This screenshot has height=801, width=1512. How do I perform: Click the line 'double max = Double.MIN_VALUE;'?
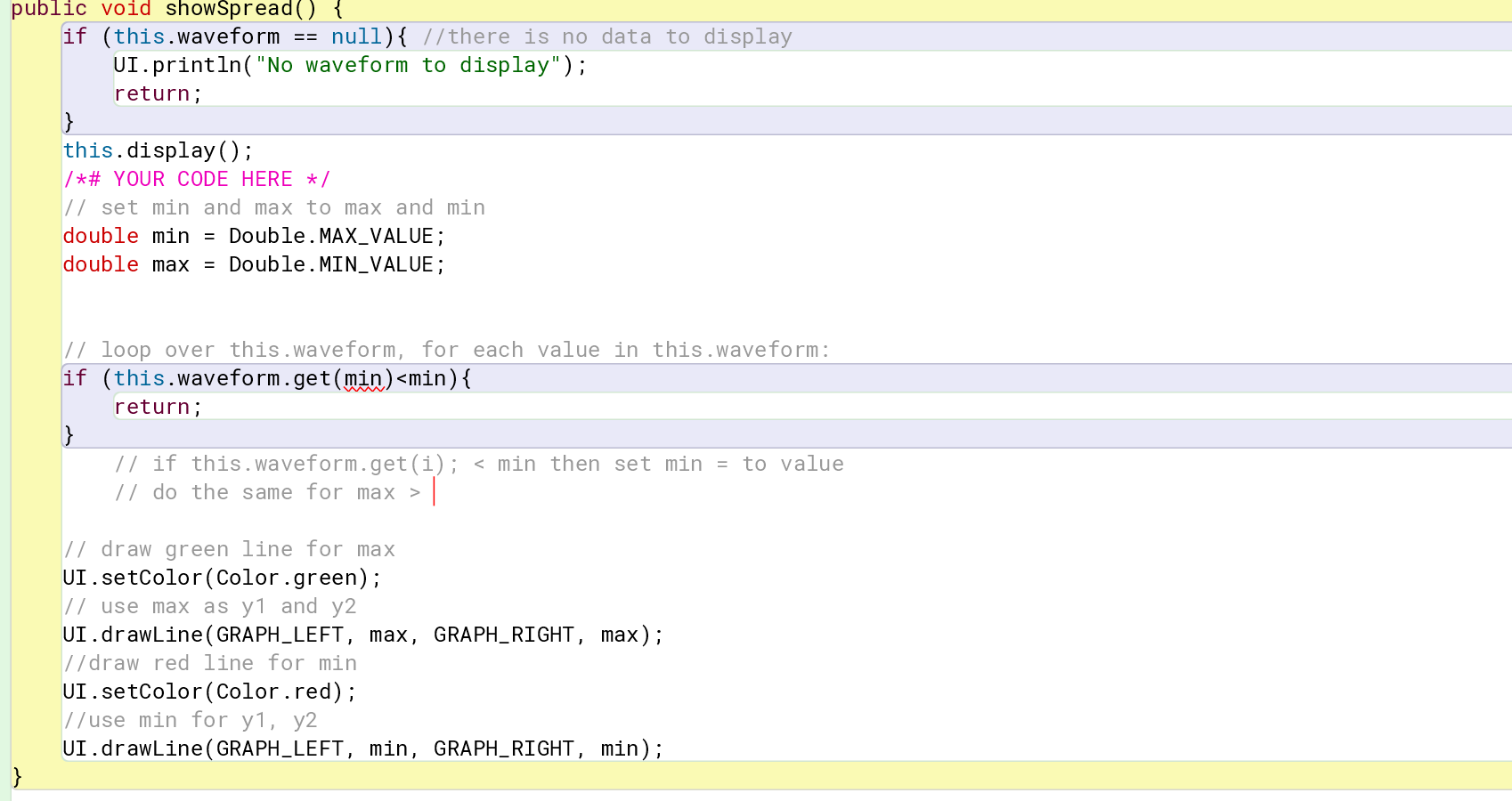coord(254,264)
